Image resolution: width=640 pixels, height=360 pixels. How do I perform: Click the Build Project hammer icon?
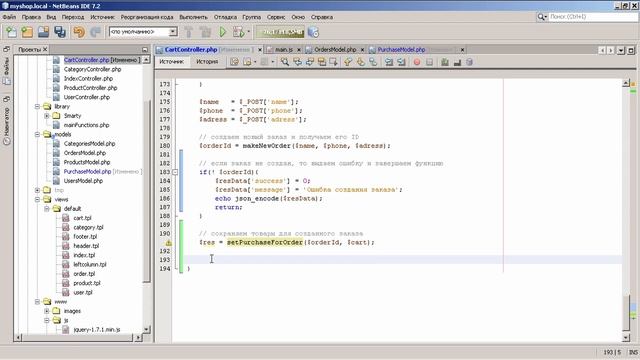click(x=189, y=32)
